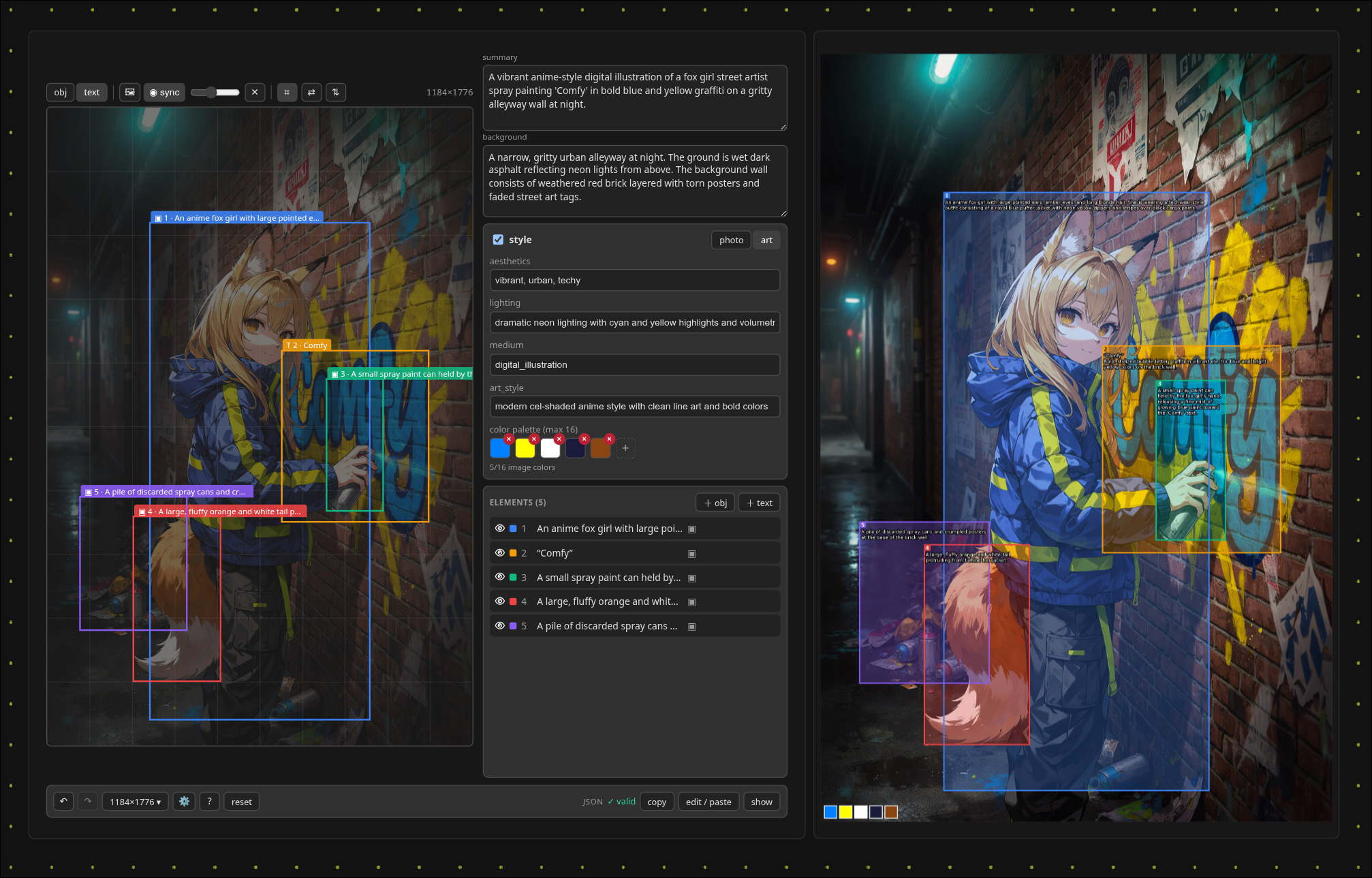Screen dimensions: 1372x878
Task: Click the medium input field
Action: [635, 364]
